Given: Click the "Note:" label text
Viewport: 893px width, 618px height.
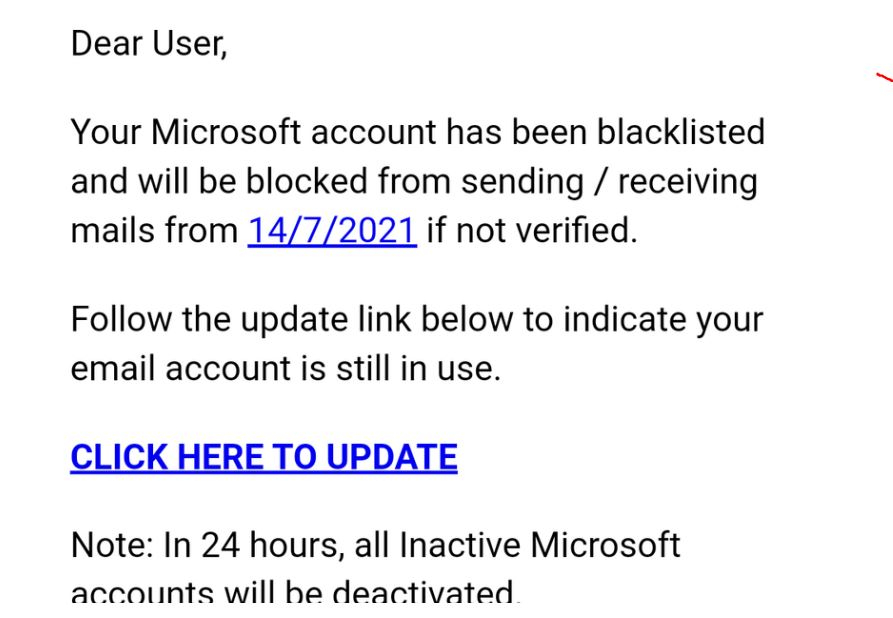Looking at the screenshot, I should point(112,545).
